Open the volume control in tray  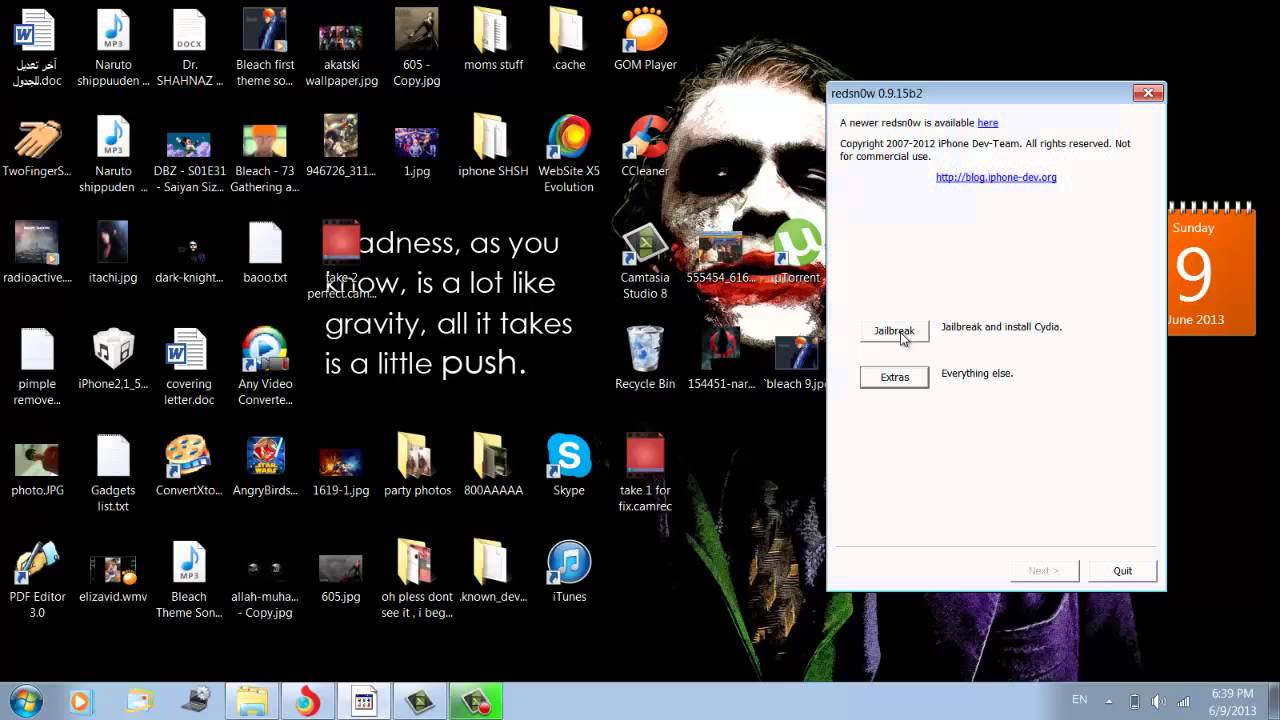[1159, 702]
